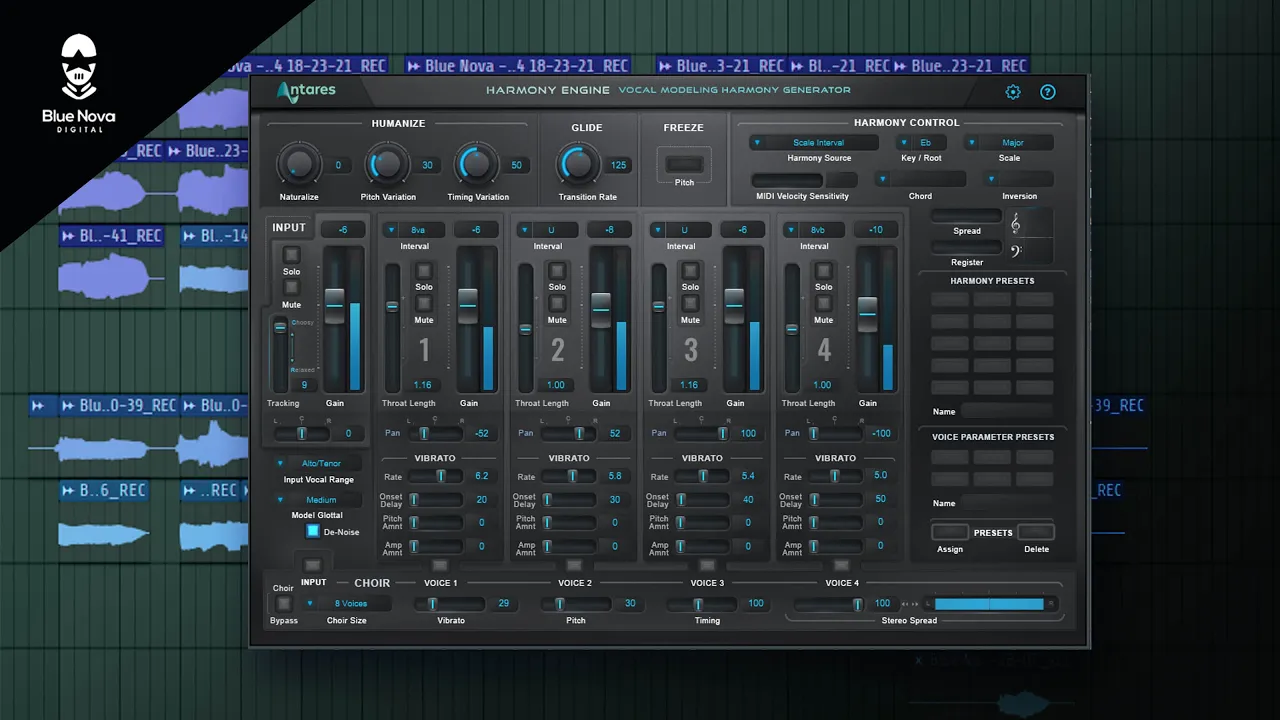This screenshot has width=1280, height=720.
Task: Select the treble clef register icon
Action: pos(1016,223)
